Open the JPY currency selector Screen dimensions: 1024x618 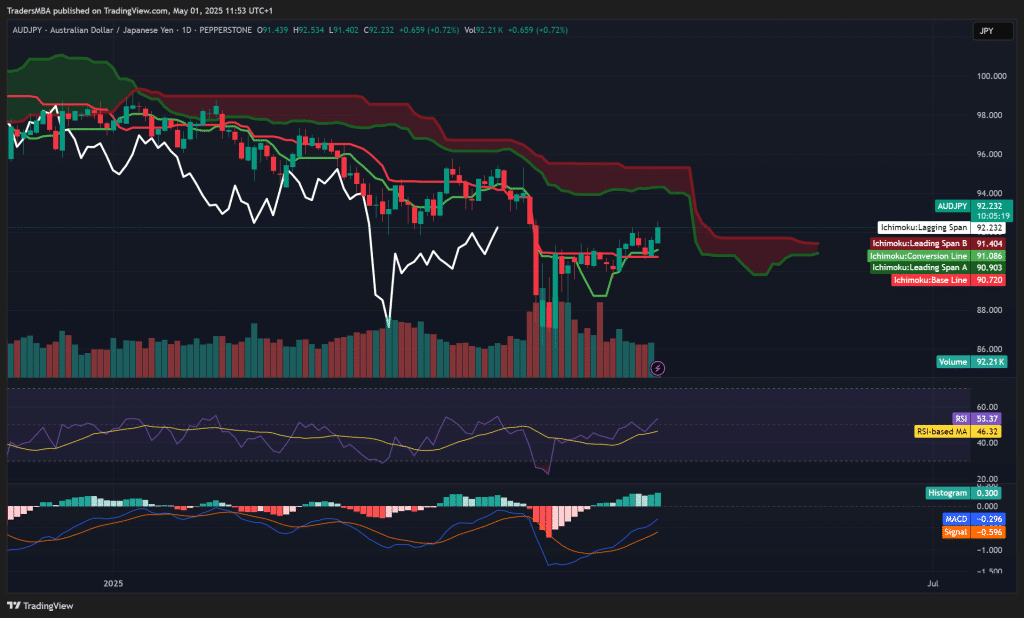point(986,31)
